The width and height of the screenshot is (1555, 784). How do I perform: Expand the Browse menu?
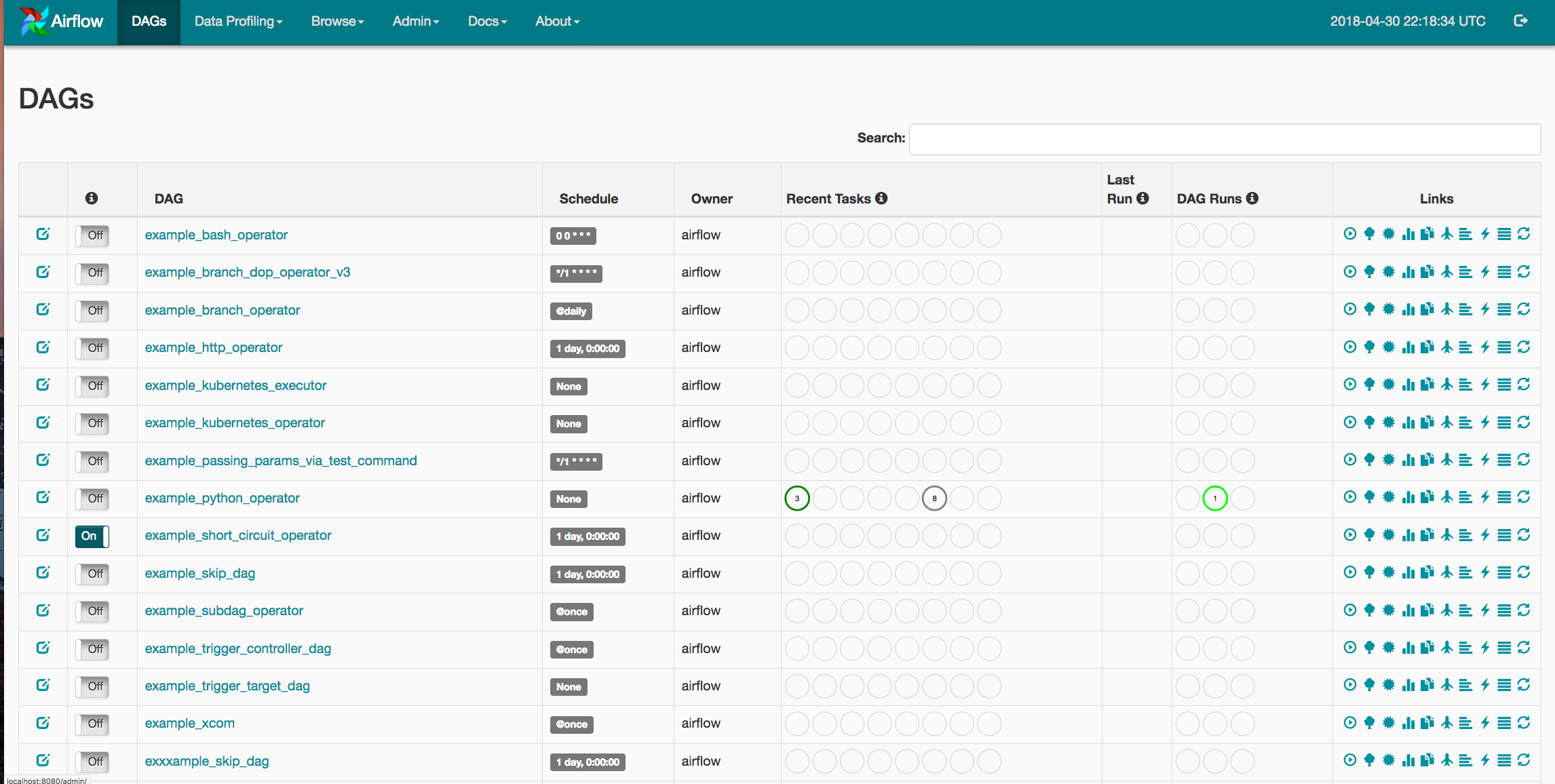[x=339, y=20]
